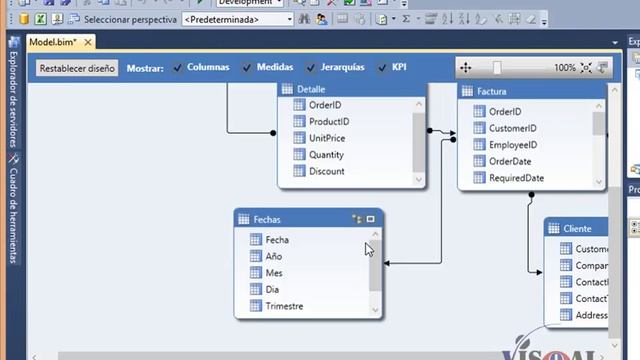This screenshot has height=360, width=640.
Task: Select the OrderID column in Detalle
Action: pyautogui.click(x=325, y=105)
